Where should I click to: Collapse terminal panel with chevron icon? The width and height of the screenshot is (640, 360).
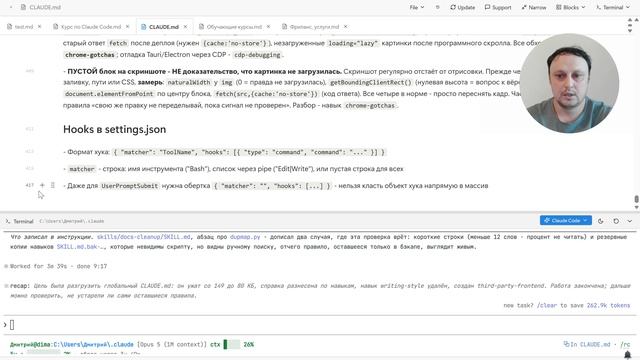[630, 221]
